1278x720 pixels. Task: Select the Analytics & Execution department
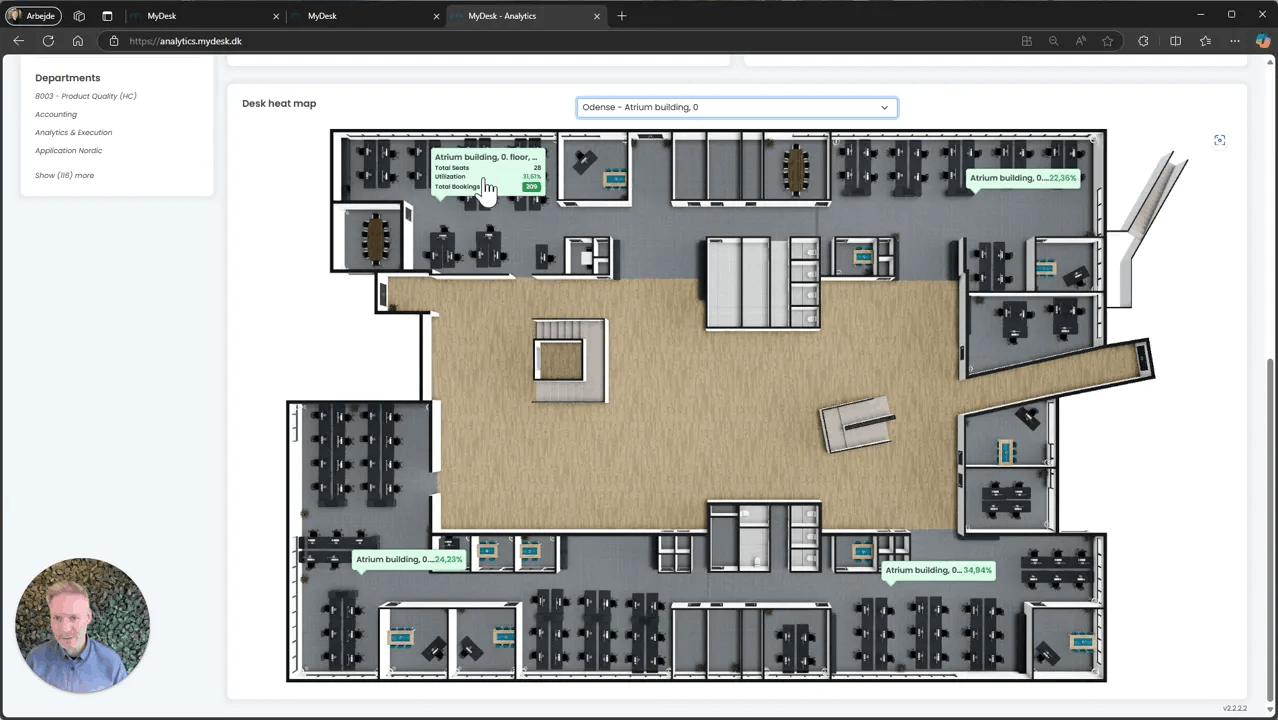tap(74, 132)
